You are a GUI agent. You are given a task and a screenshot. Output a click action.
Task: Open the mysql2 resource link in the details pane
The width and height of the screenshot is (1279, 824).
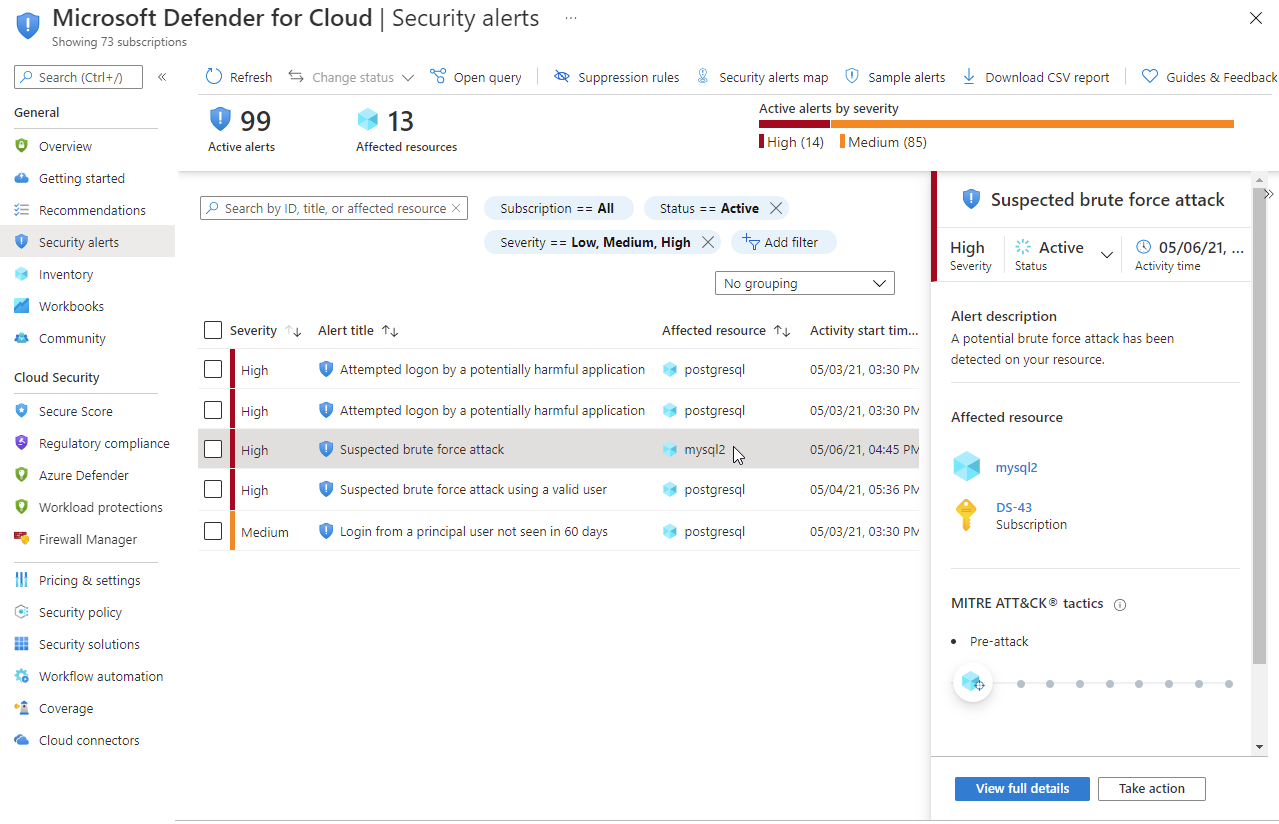[1016, 467]
